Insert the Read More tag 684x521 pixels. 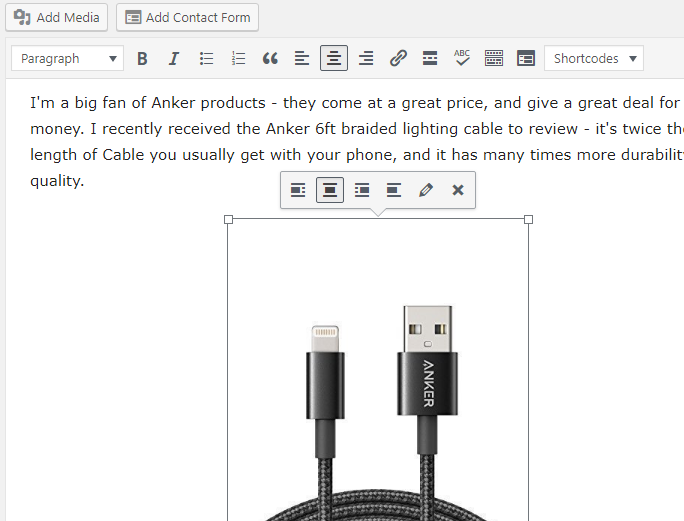(x=430, y=58)
